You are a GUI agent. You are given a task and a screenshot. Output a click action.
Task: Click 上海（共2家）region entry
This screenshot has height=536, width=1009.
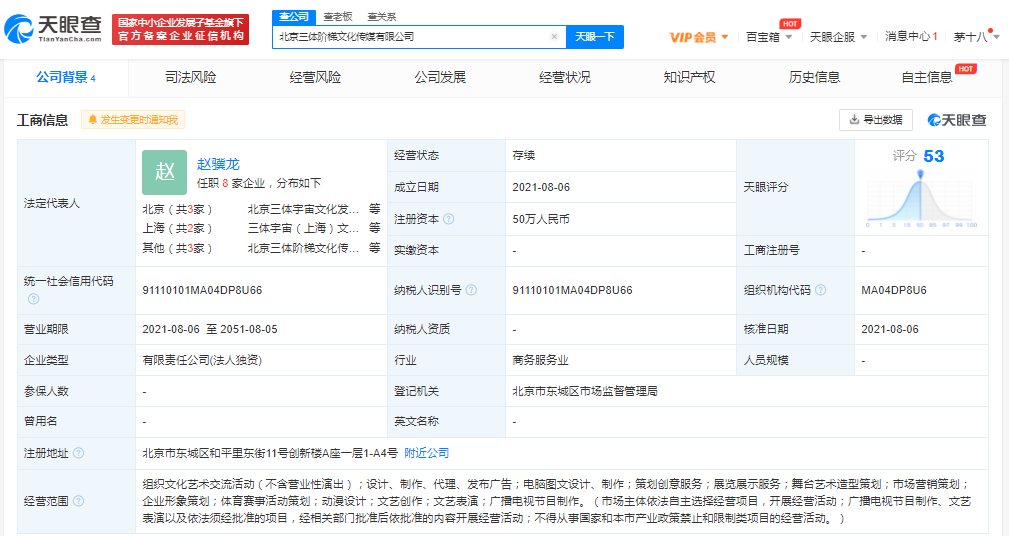177,228
